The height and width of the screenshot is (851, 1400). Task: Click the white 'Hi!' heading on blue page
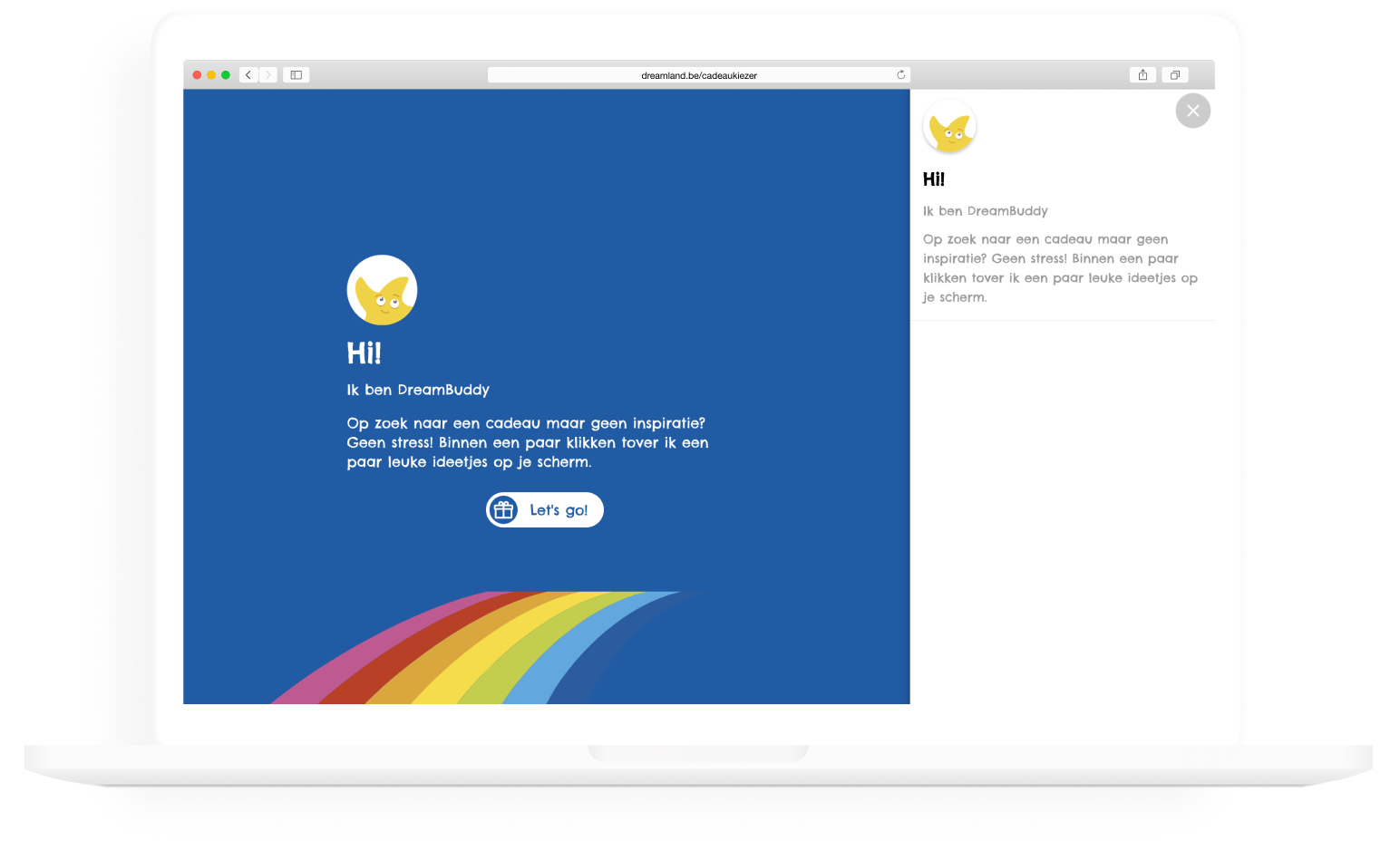click(x=364, y=353)
